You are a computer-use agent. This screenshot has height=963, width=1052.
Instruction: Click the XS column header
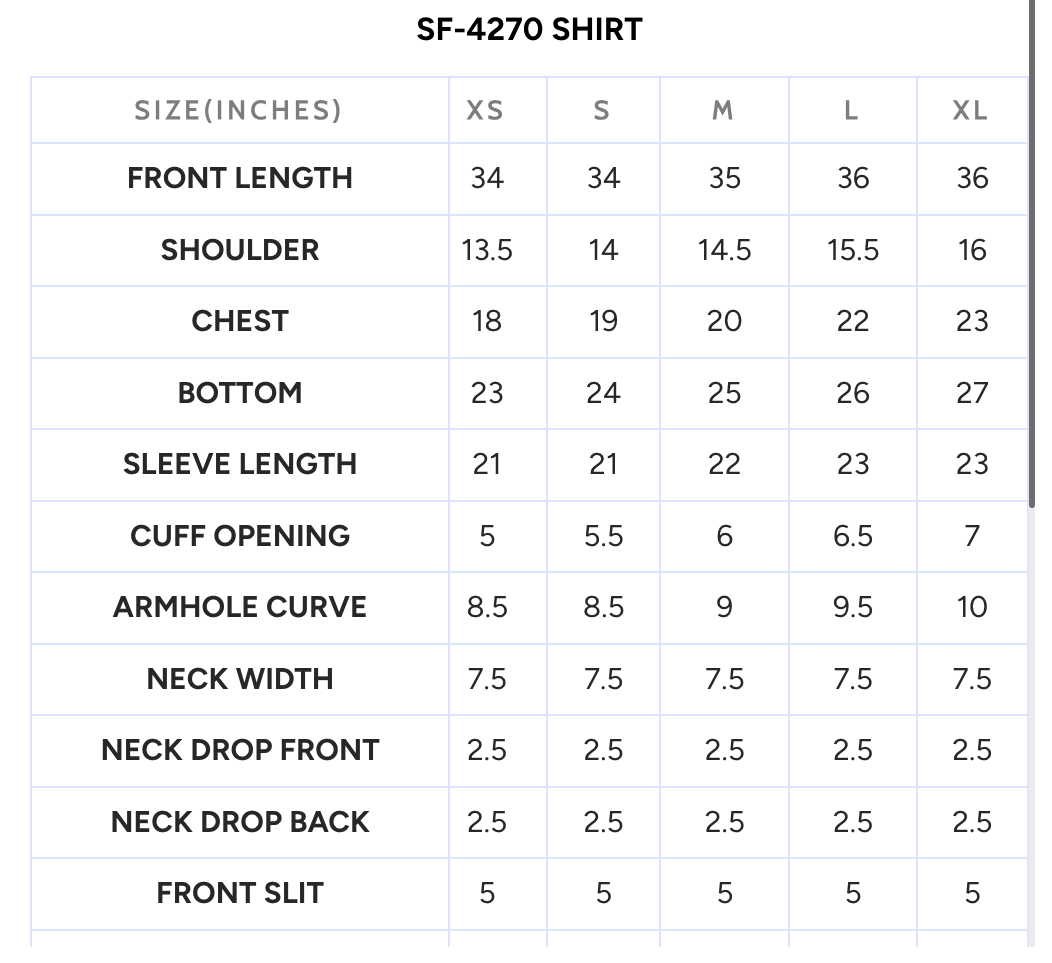click(x=485, y=111)
